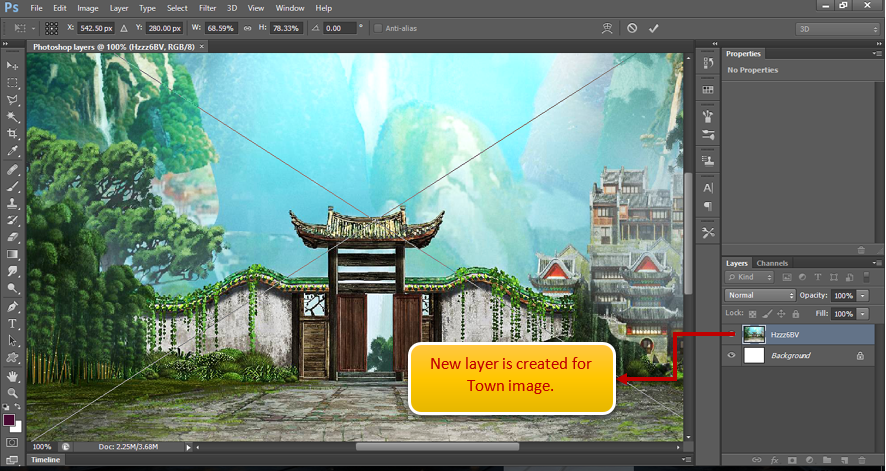Open the File menu

(36, 8)
